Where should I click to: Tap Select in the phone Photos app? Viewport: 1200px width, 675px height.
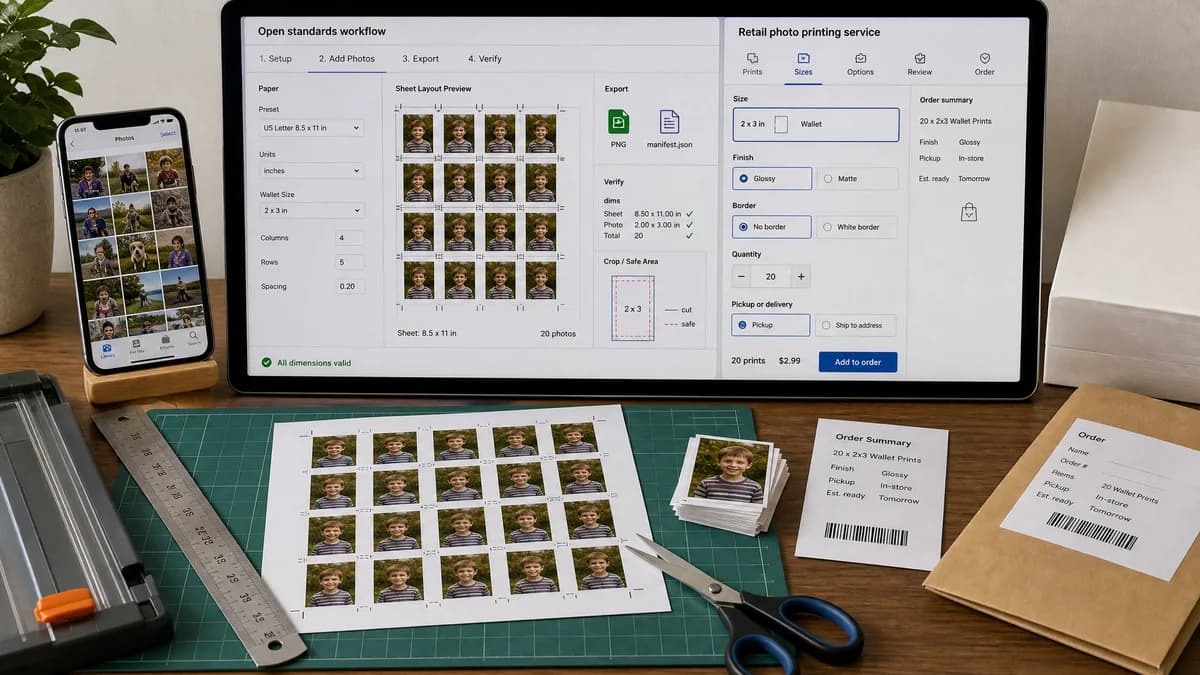pyautogui.click(x=167, y=134)
